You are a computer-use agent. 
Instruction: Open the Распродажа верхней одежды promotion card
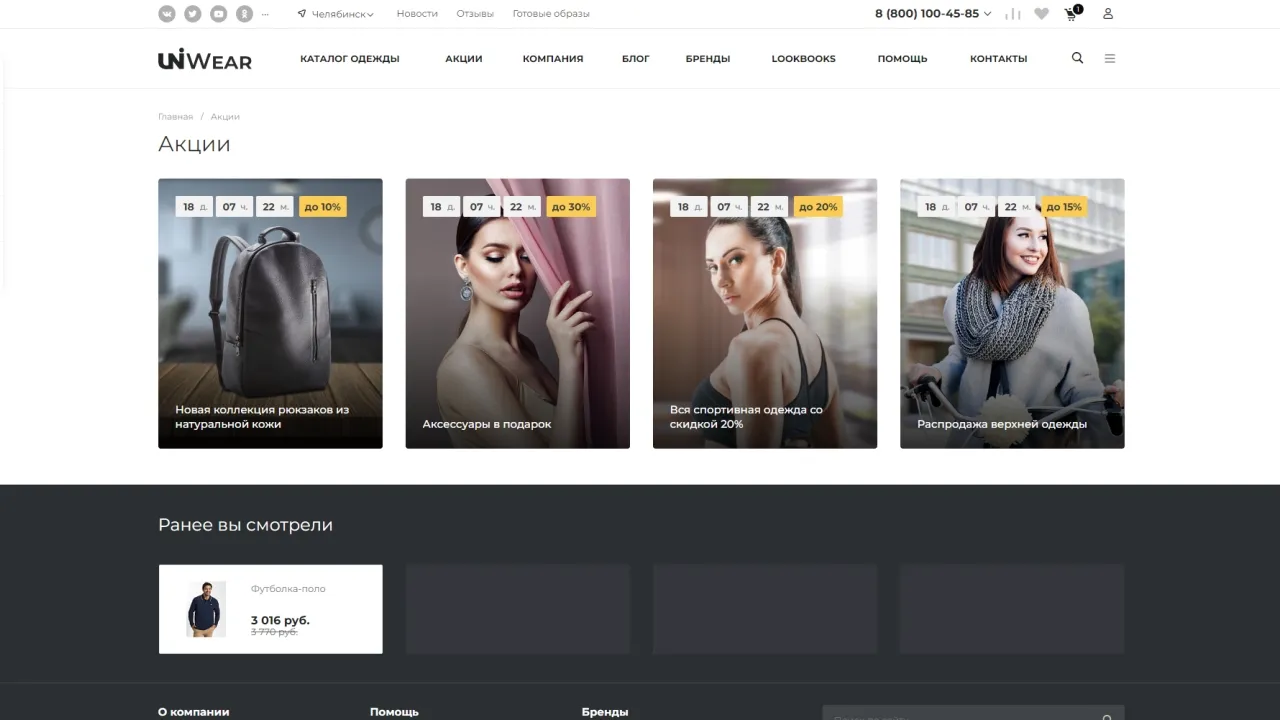[x=1012, y=313]
